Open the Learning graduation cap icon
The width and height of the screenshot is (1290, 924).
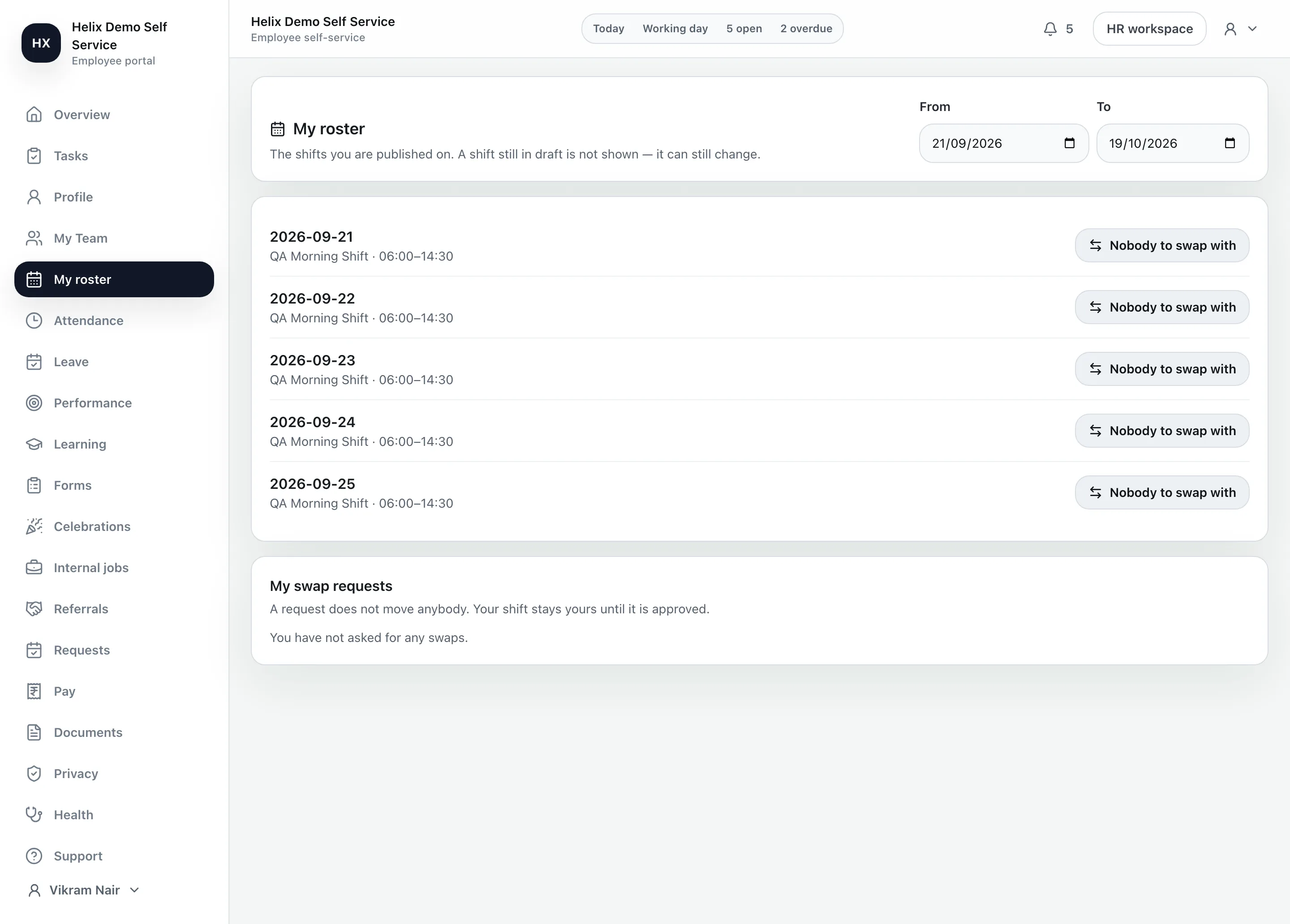(34, 444)
